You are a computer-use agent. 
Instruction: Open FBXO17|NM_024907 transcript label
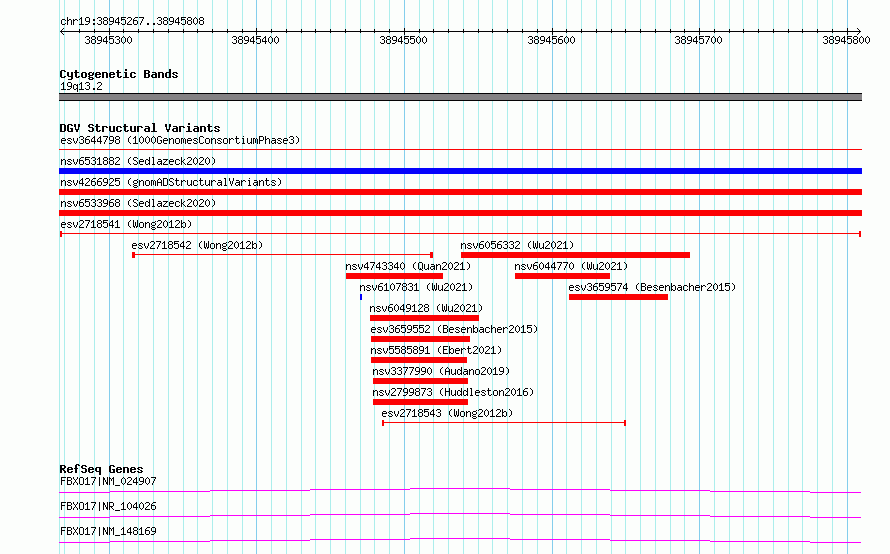(x=108, y=481)
